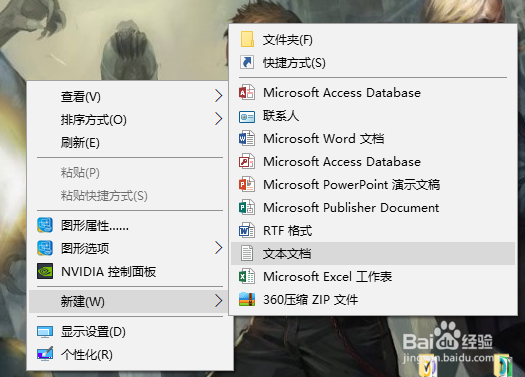
Task: Create the first Microsoft Access Database item
Action: tap(373, 92)
